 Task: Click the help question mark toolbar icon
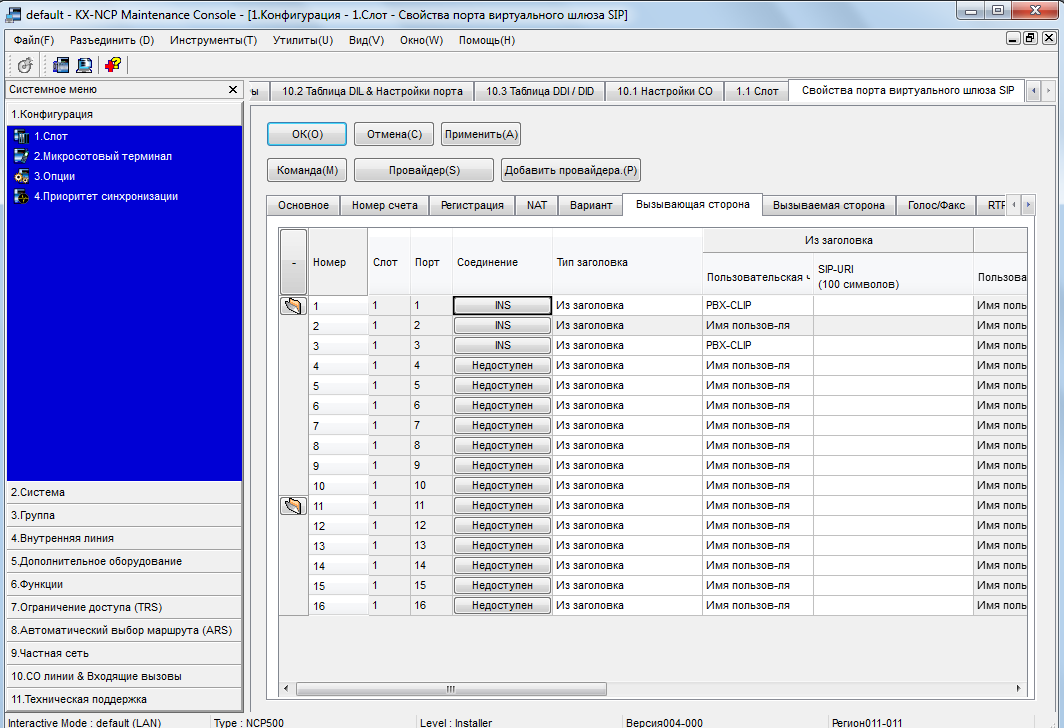coord(112,65)
